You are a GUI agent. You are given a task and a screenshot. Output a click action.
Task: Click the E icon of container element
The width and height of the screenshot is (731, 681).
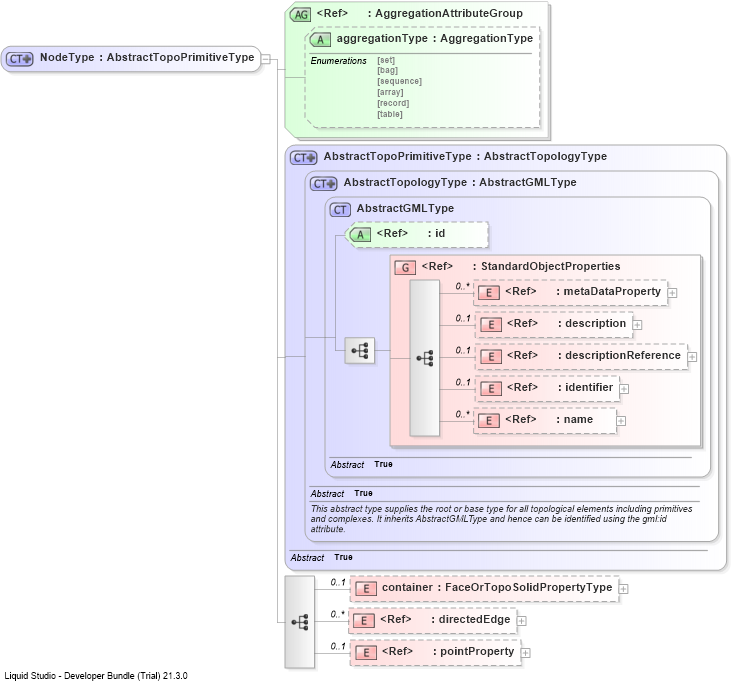[x=366, y=589]
